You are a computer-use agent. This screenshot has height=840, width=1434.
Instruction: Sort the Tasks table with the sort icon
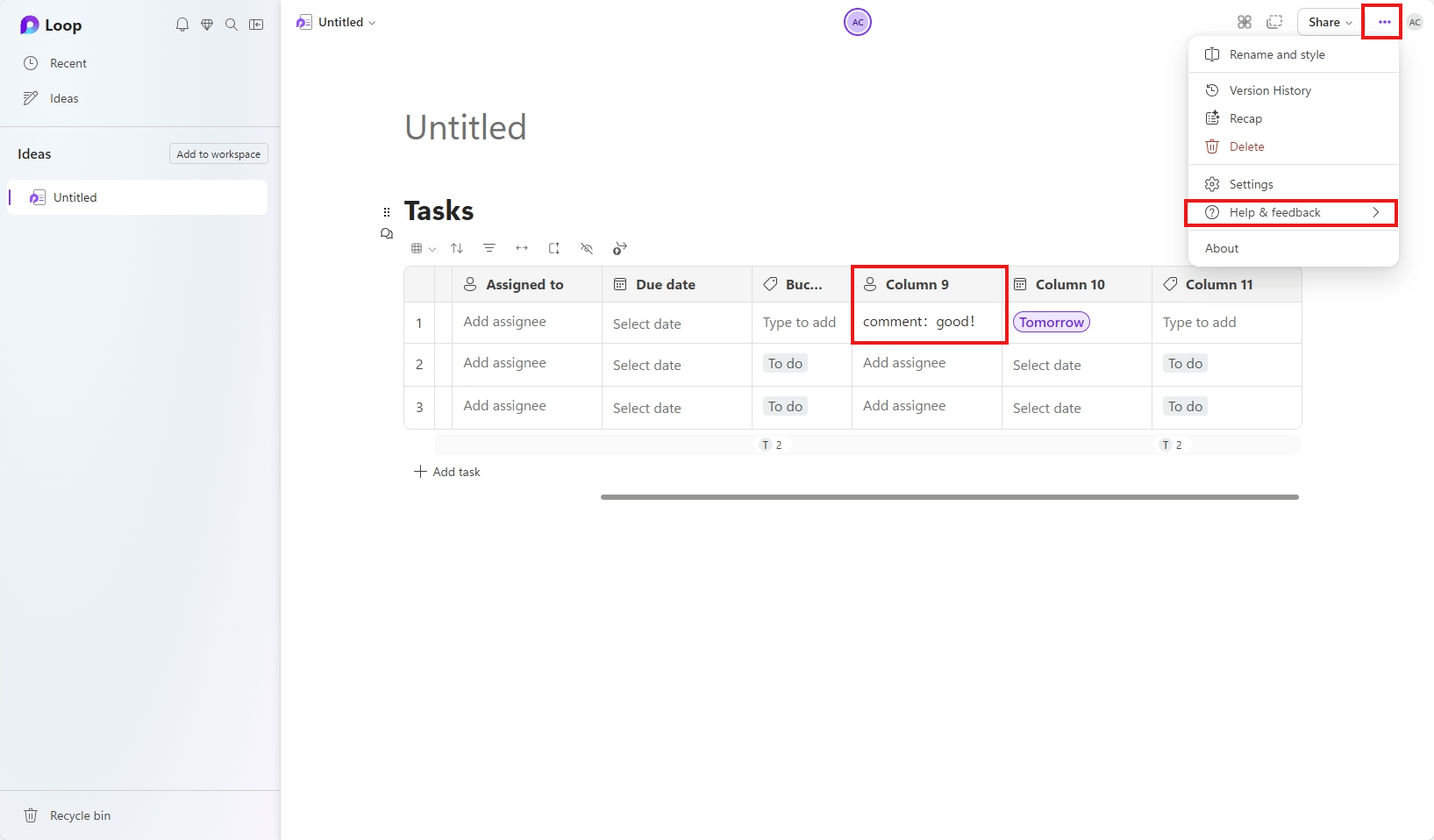click(x=457, y=248)
